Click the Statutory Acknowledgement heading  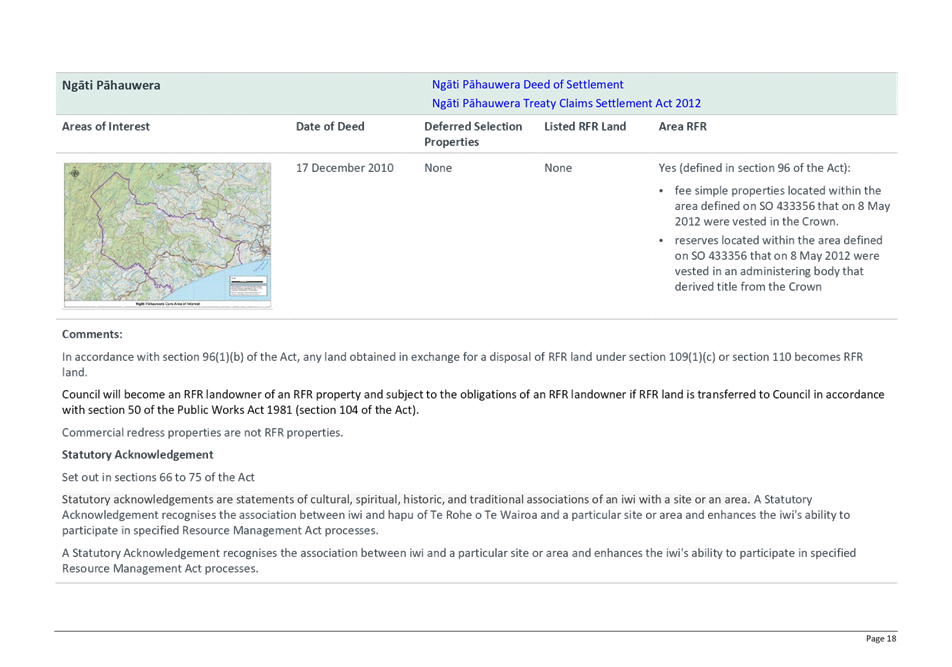(x=137, y=455)
